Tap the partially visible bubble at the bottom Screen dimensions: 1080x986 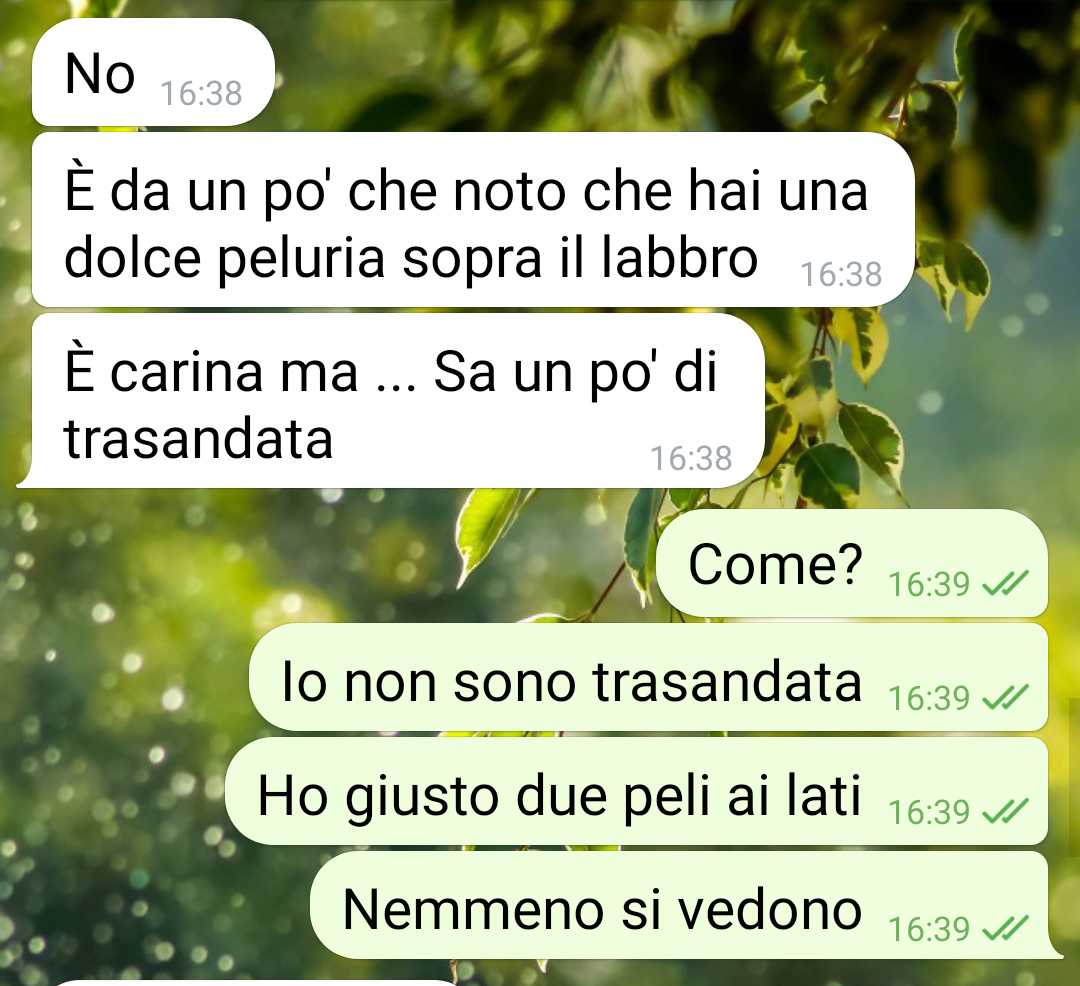[255, 983]
